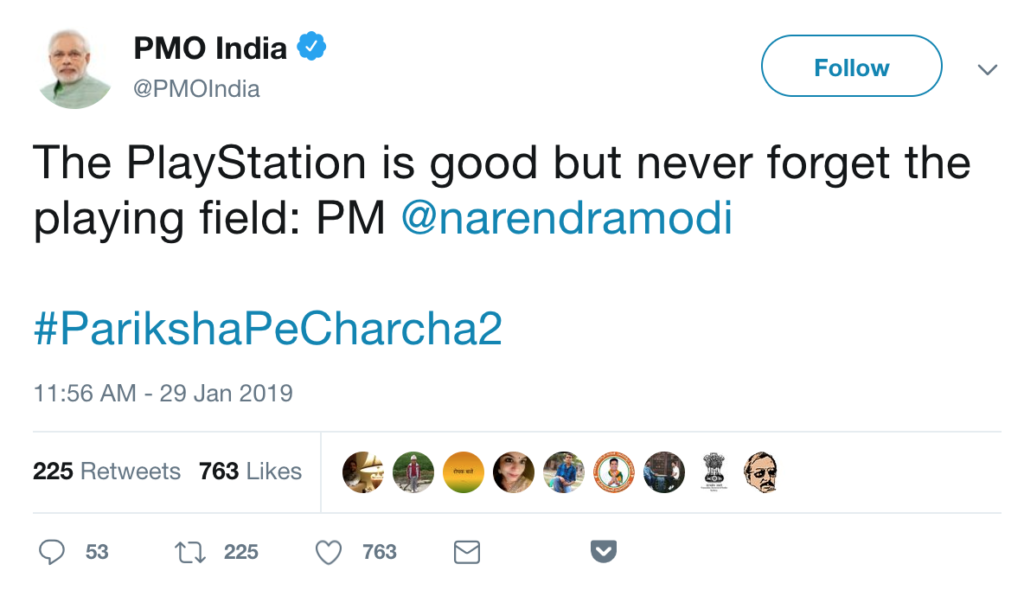Image resolution: width=1024 pixels, height=590 pixels.
Task: Open the orange-ringed badge liker avatar
Action: click(x=613, y=472)
